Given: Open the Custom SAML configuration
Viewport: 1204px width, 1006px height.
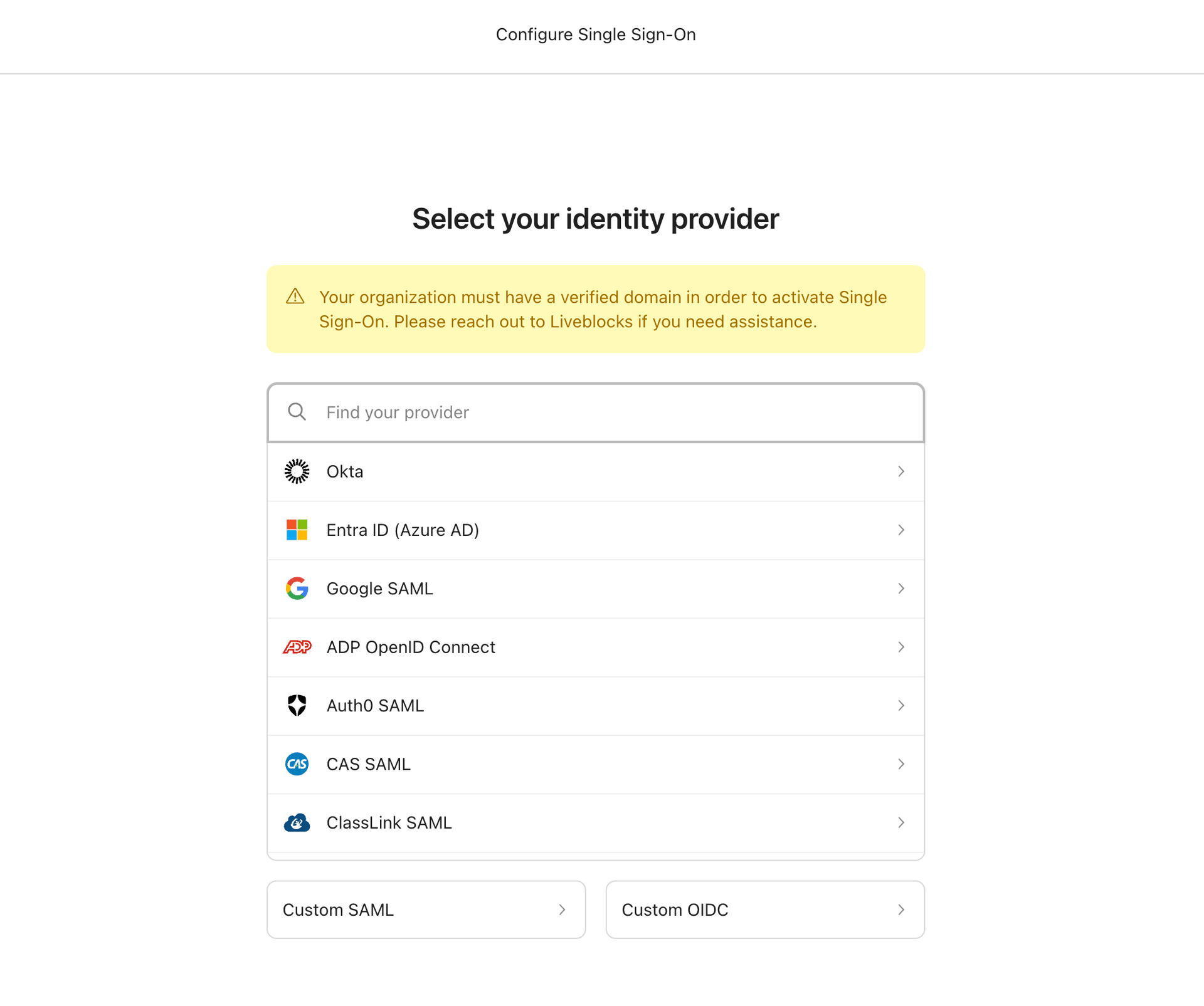Looking at the screenshot, I should pyautogui.click(x=426, y=909).
